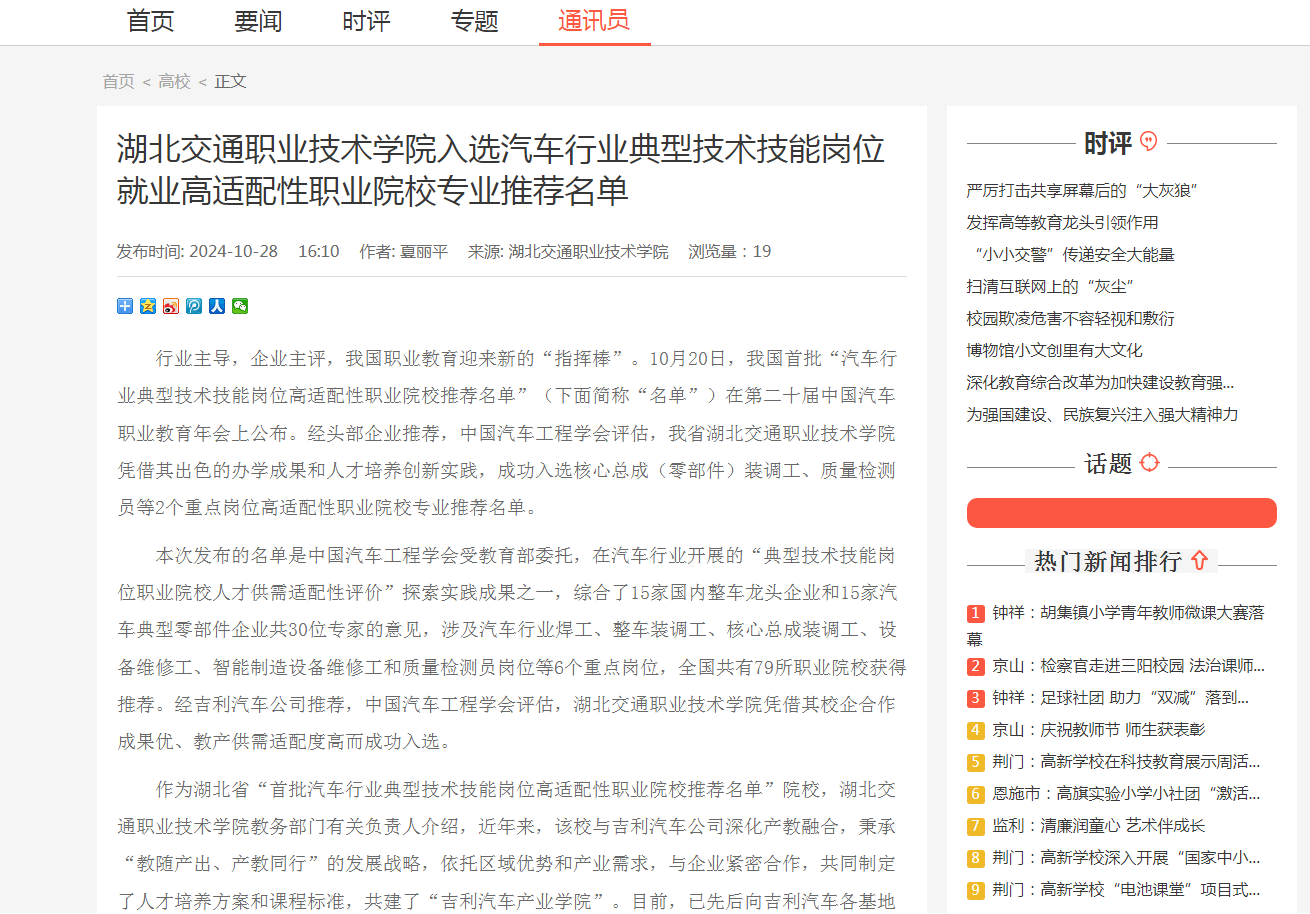Click the 首页 breadcrumb link
The image size is (1310, 914).
[118, 81]
